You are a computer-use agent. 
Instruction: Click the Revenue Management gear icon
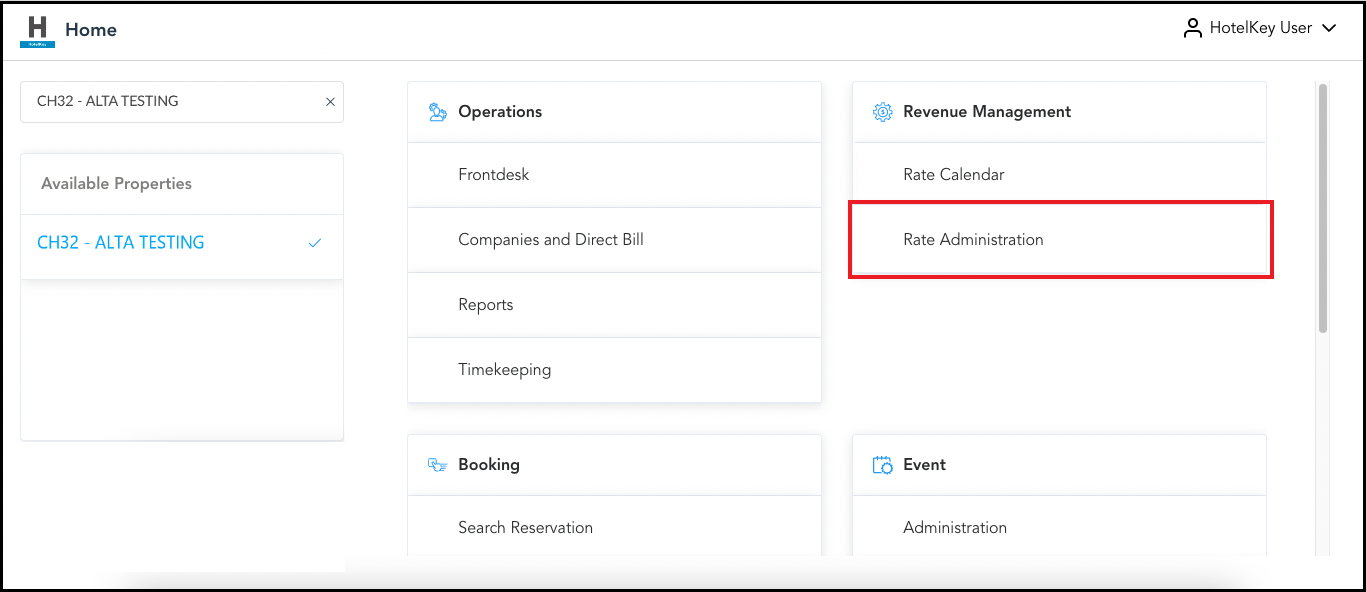click(882, 111)
